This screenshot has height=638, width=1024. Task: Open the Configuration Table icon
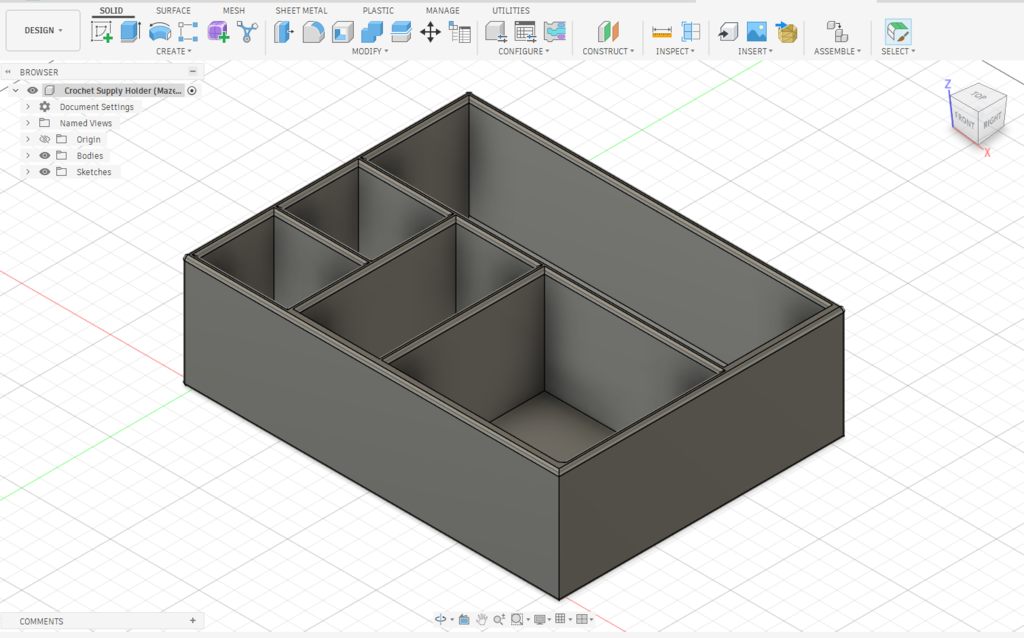pyautogui.click(x=525, y=31)
